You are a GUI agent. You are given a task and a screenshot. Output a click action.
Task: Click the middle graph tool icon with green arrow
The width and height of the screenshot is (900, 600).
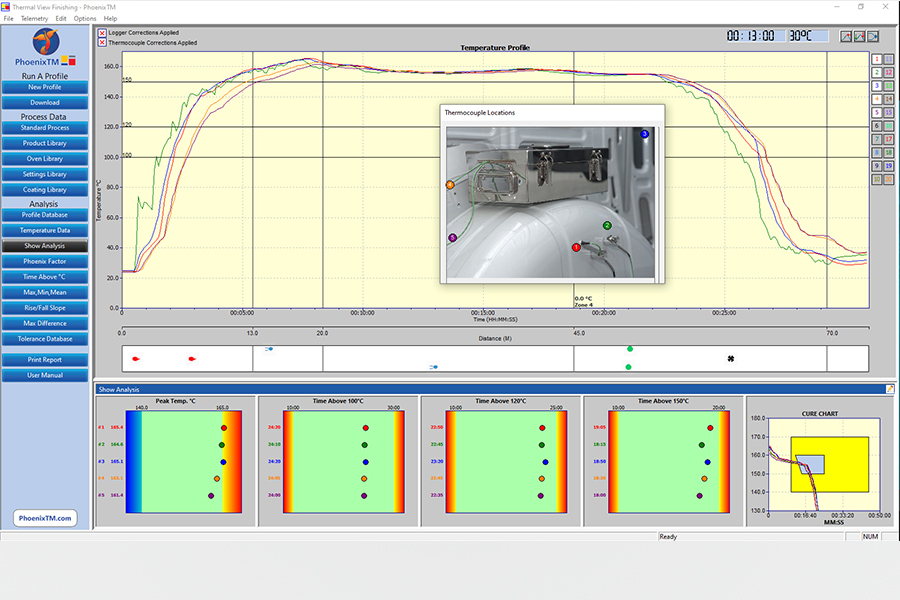pyautogui.click(x=859, y=36)
